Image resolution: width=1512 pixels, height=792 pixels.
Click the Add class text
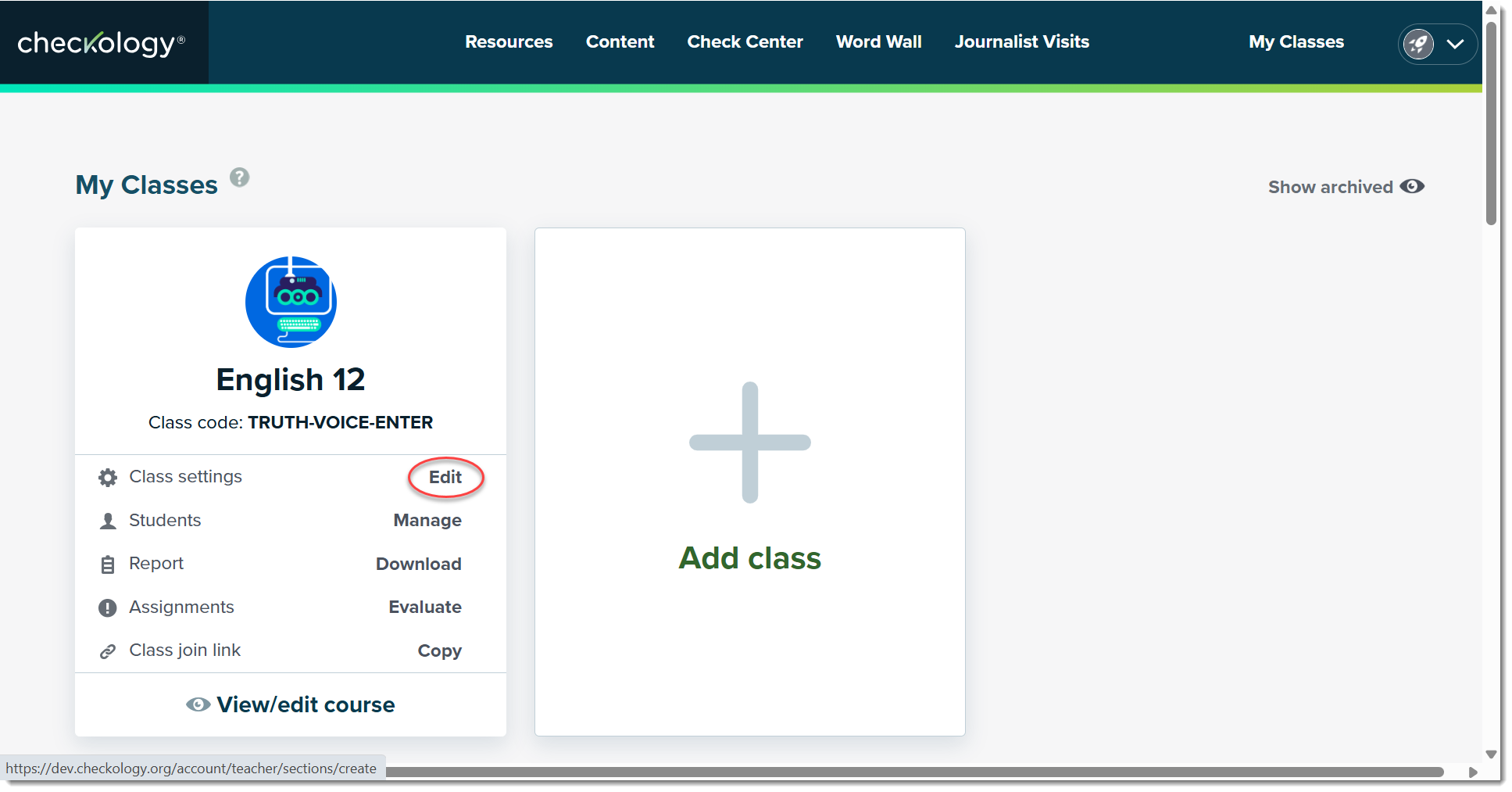pyautogui.click(x=750, y=558)
